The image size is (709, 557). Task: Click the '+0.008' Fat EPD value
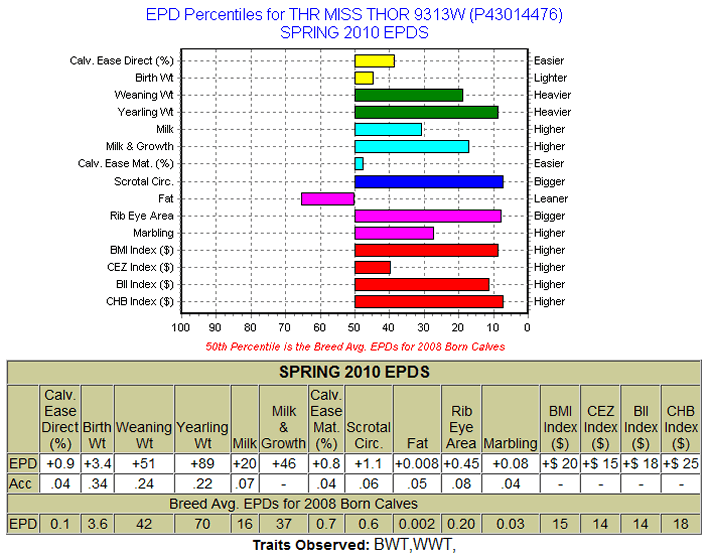tap(417, 464)
